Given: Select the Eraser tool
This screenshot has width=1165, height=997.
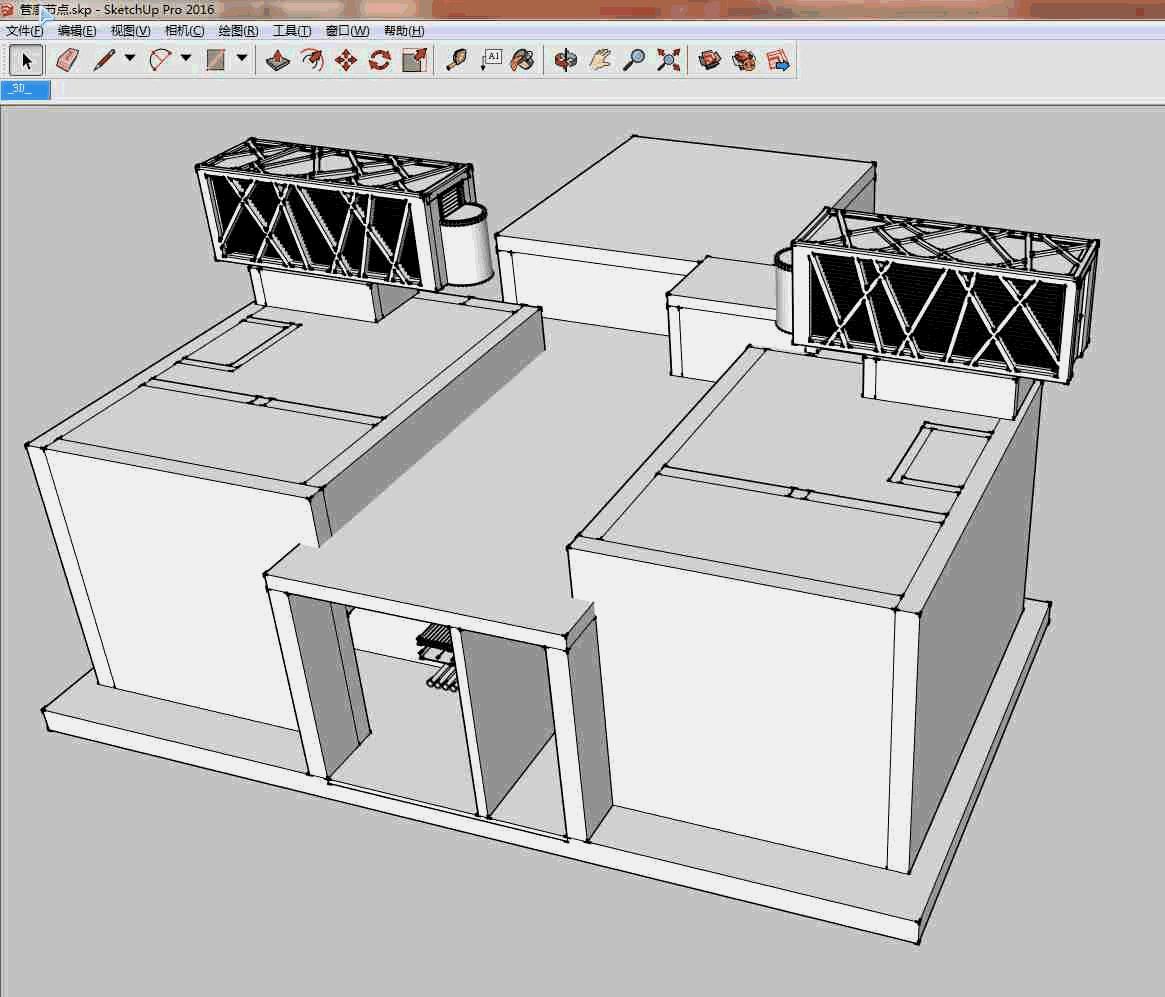Looking at the screenshot, I should pyautogui.click(x=66, y=60).
